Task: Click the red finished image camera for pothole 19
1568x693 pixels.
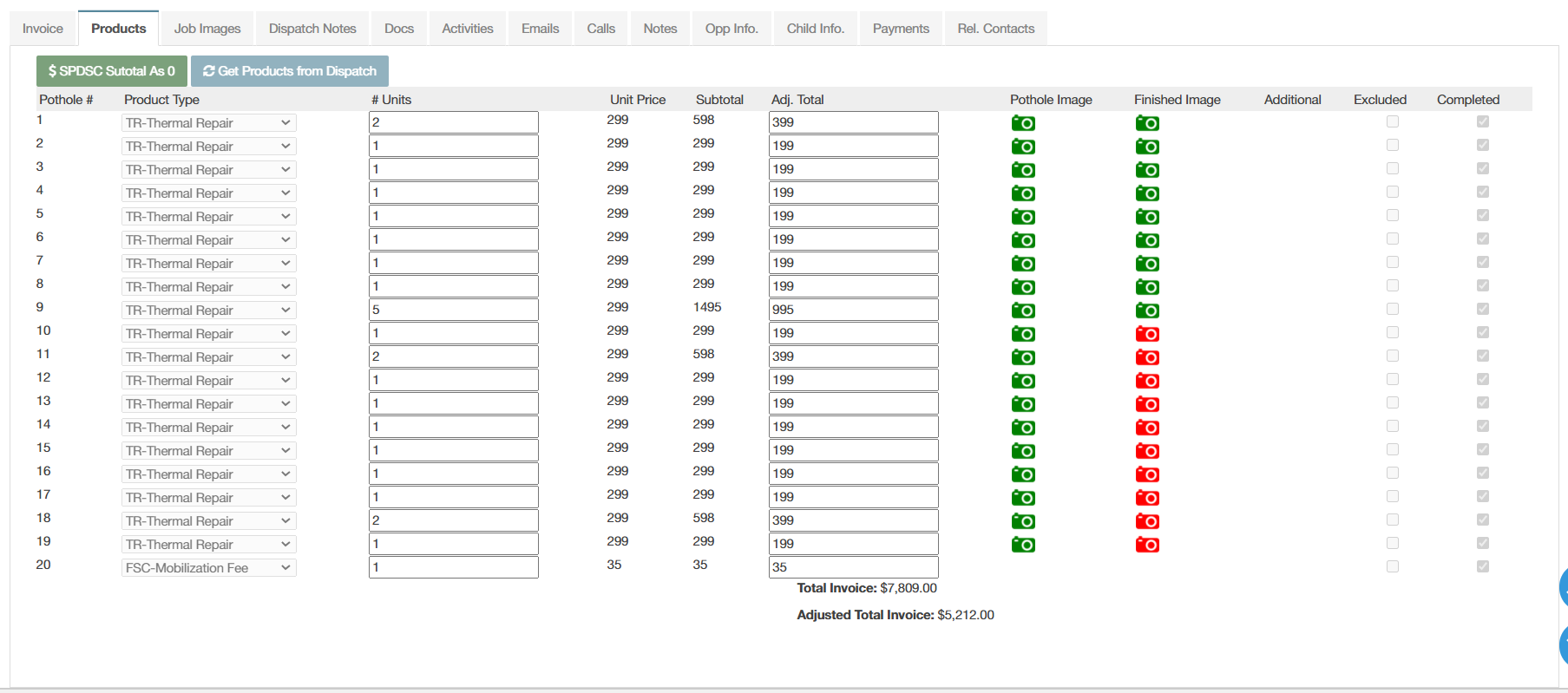Action: 1147,545
